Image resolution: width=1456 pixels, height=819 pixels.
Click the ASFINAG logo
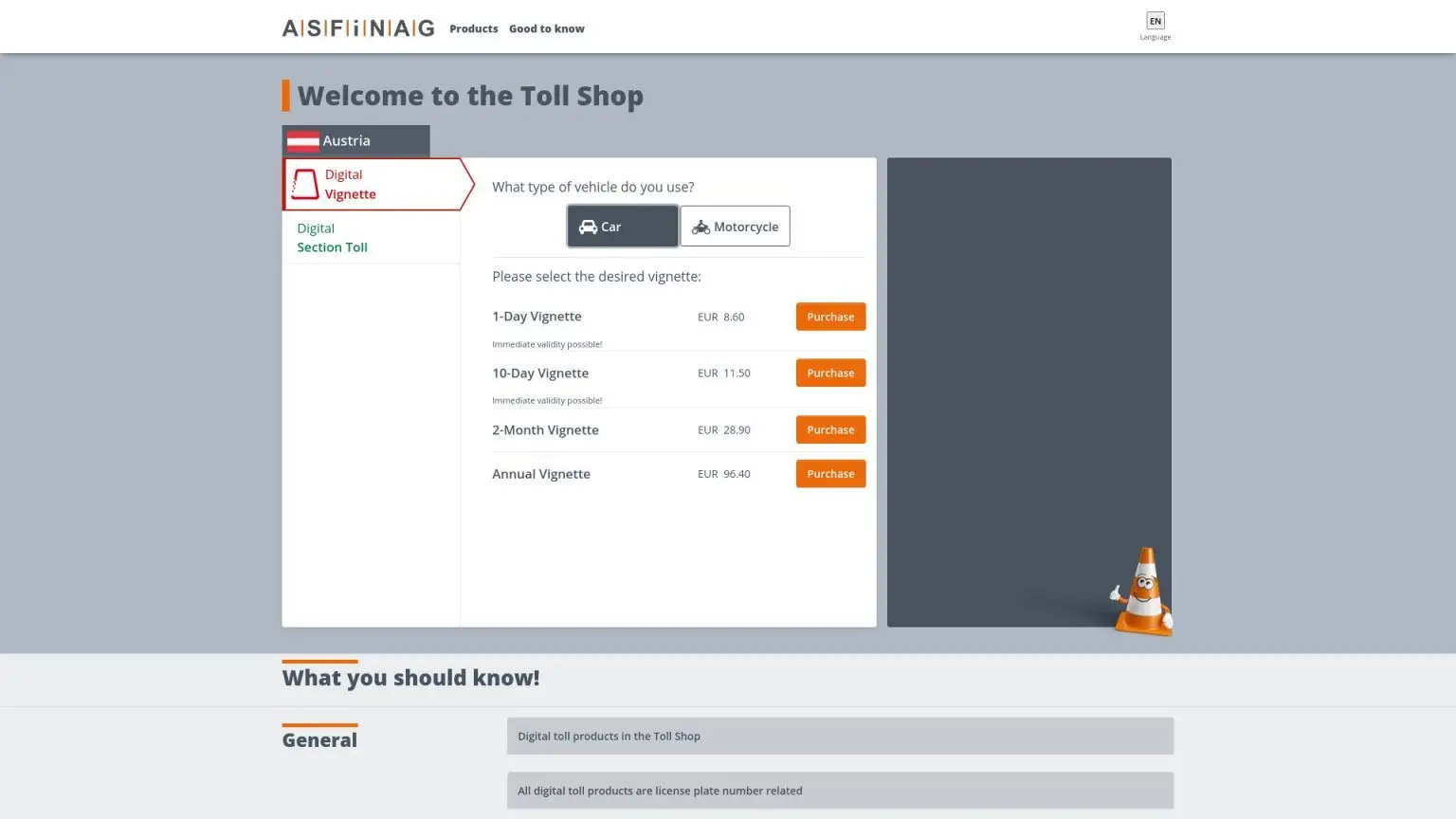point(357,28)
